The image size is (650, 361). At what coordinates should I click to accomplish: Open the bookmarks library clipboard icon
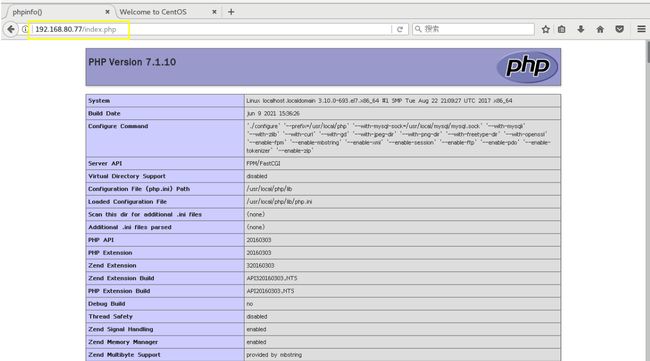[x=562, y=29]
